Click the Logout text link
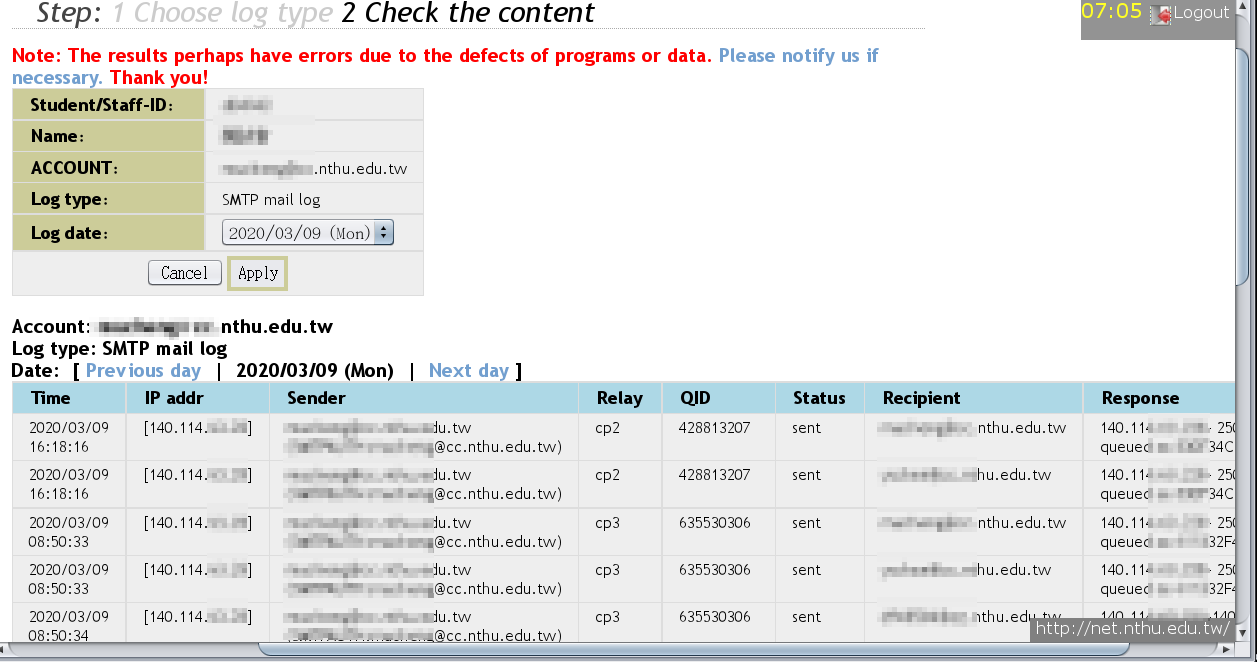 click(1201, 13)
